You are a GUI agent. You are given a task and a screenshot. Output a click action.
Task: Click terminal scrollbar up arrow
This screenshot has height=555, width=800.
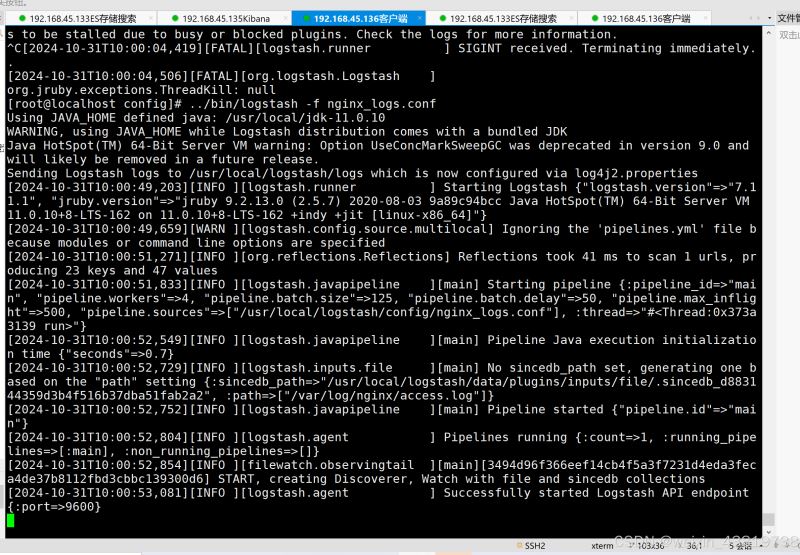click(769, 33)
